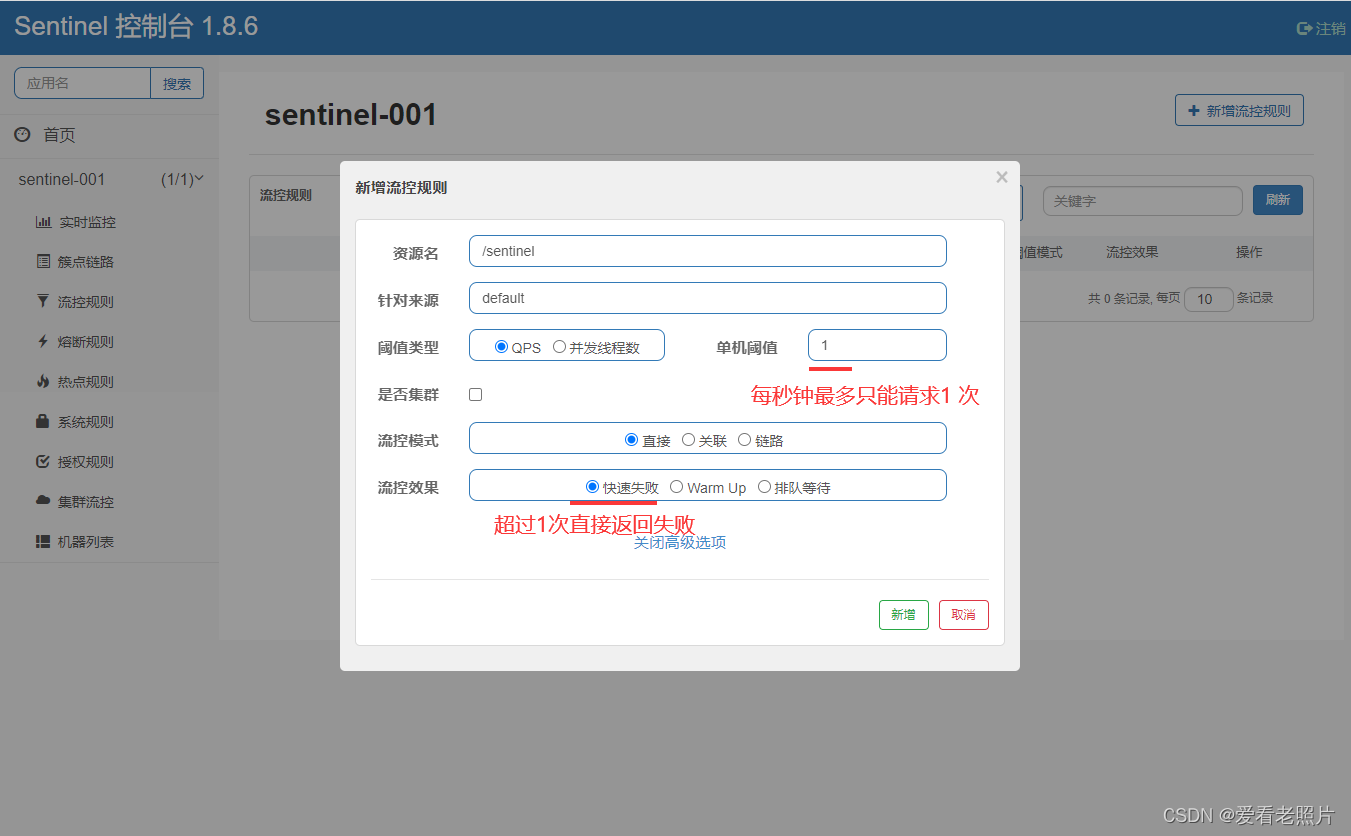Viewport: 1351px width, 836px height.
Task: Select Warm Up flow control effect
Action: [x=677, y=487]
